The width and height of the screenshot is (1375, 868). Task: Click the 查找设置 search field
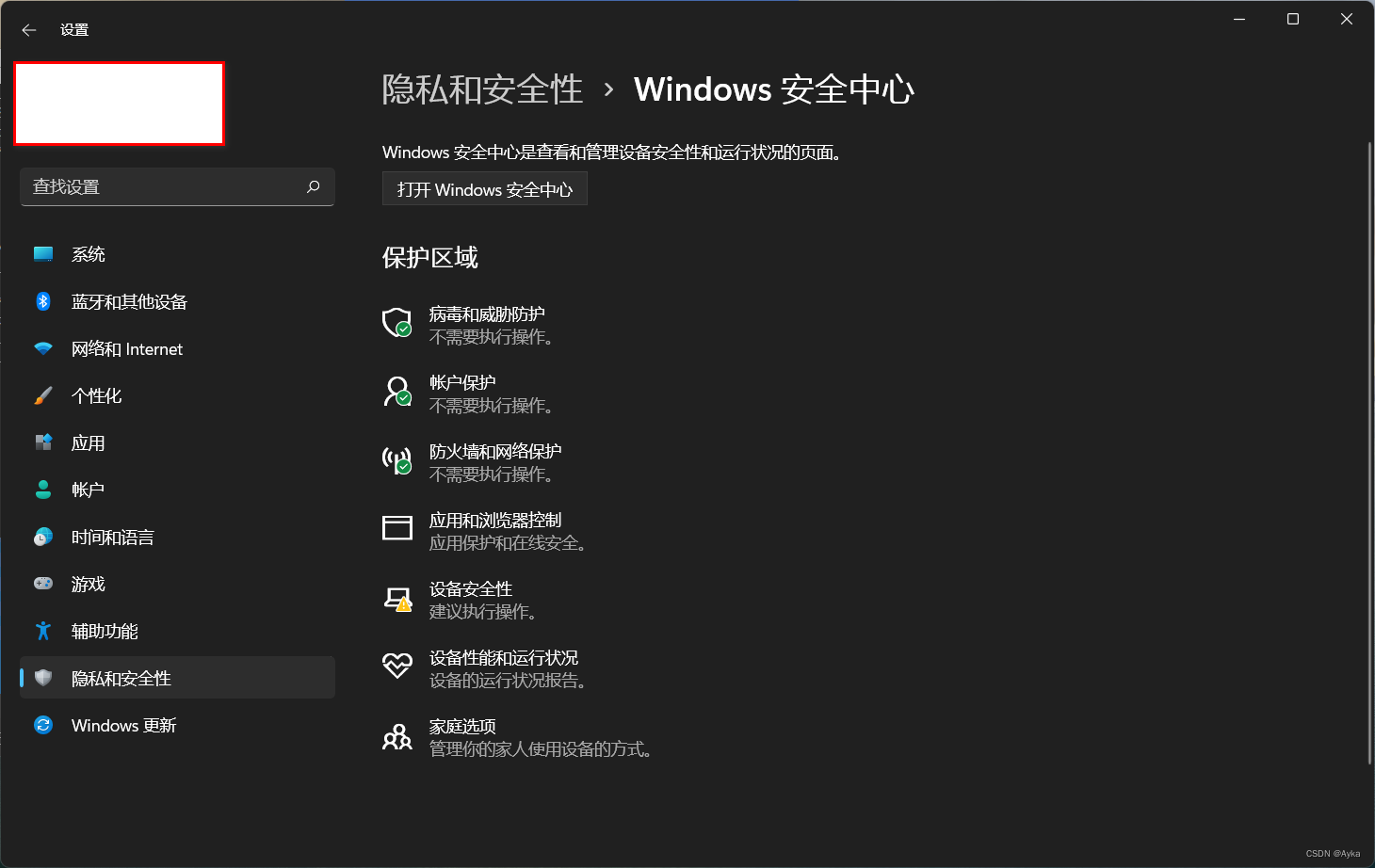pos(177,186)
